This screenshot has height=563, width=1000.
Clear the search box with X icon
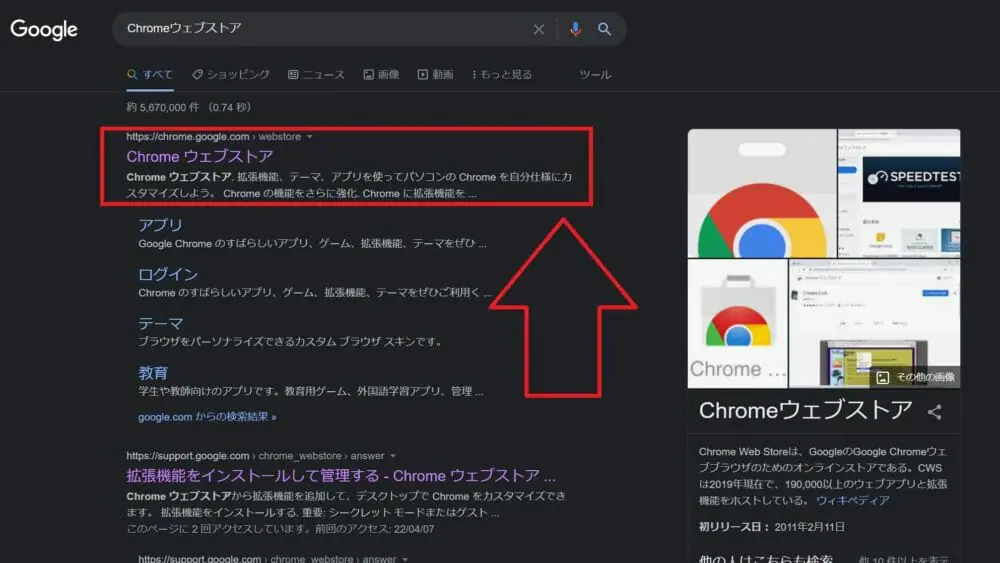pos(539,29)
